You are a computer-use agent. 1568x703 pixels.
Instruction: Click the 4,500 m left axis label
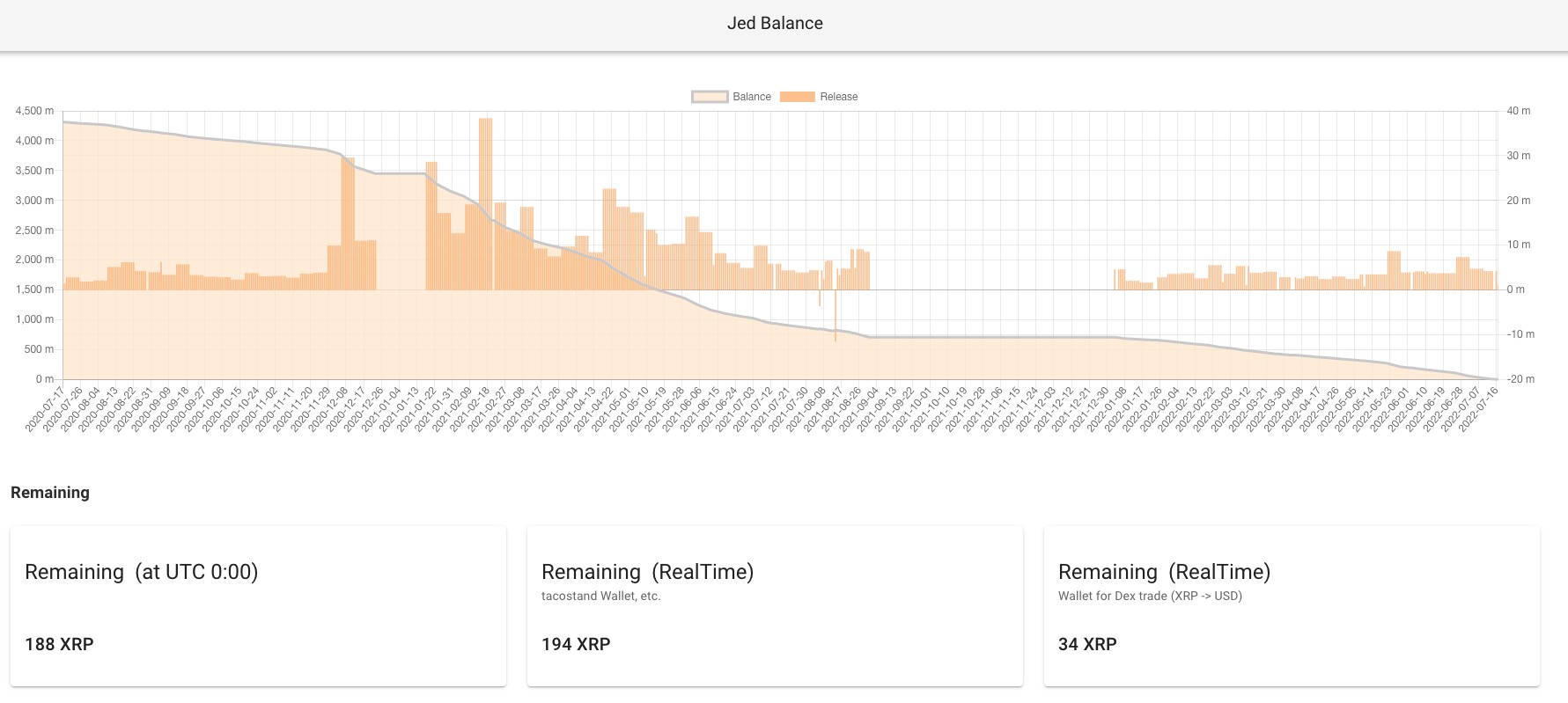[x=34, y=111]
